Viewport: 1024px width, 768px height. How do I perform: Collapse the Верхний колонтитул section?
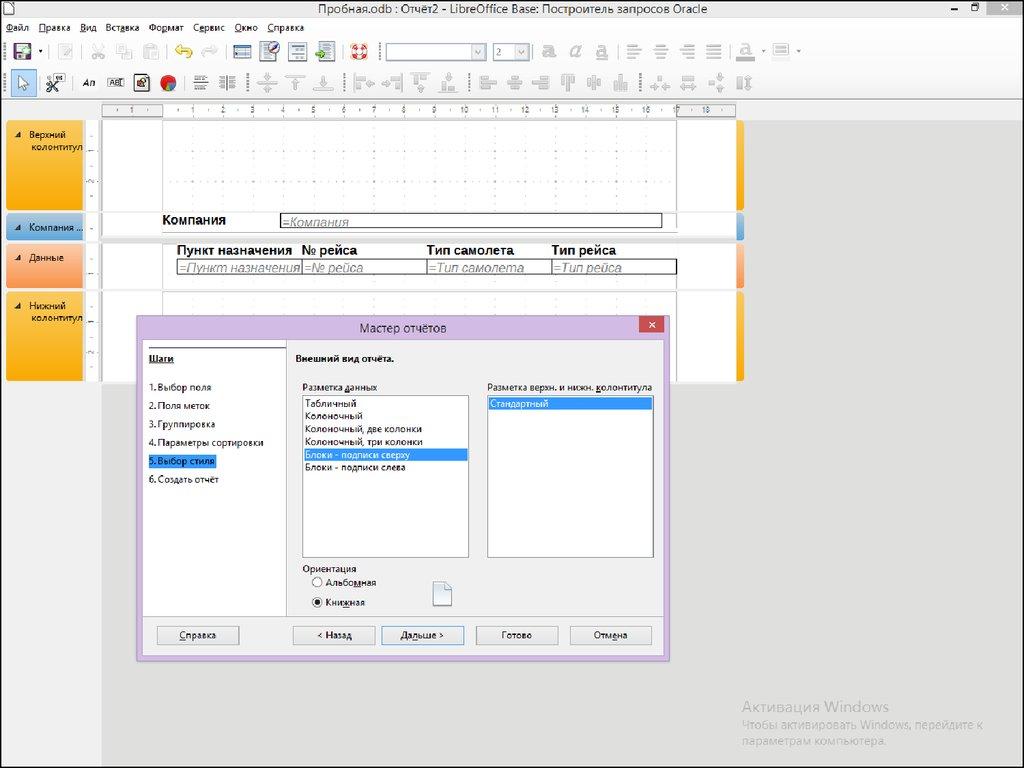pyautogui.click(x=16, y=134)
